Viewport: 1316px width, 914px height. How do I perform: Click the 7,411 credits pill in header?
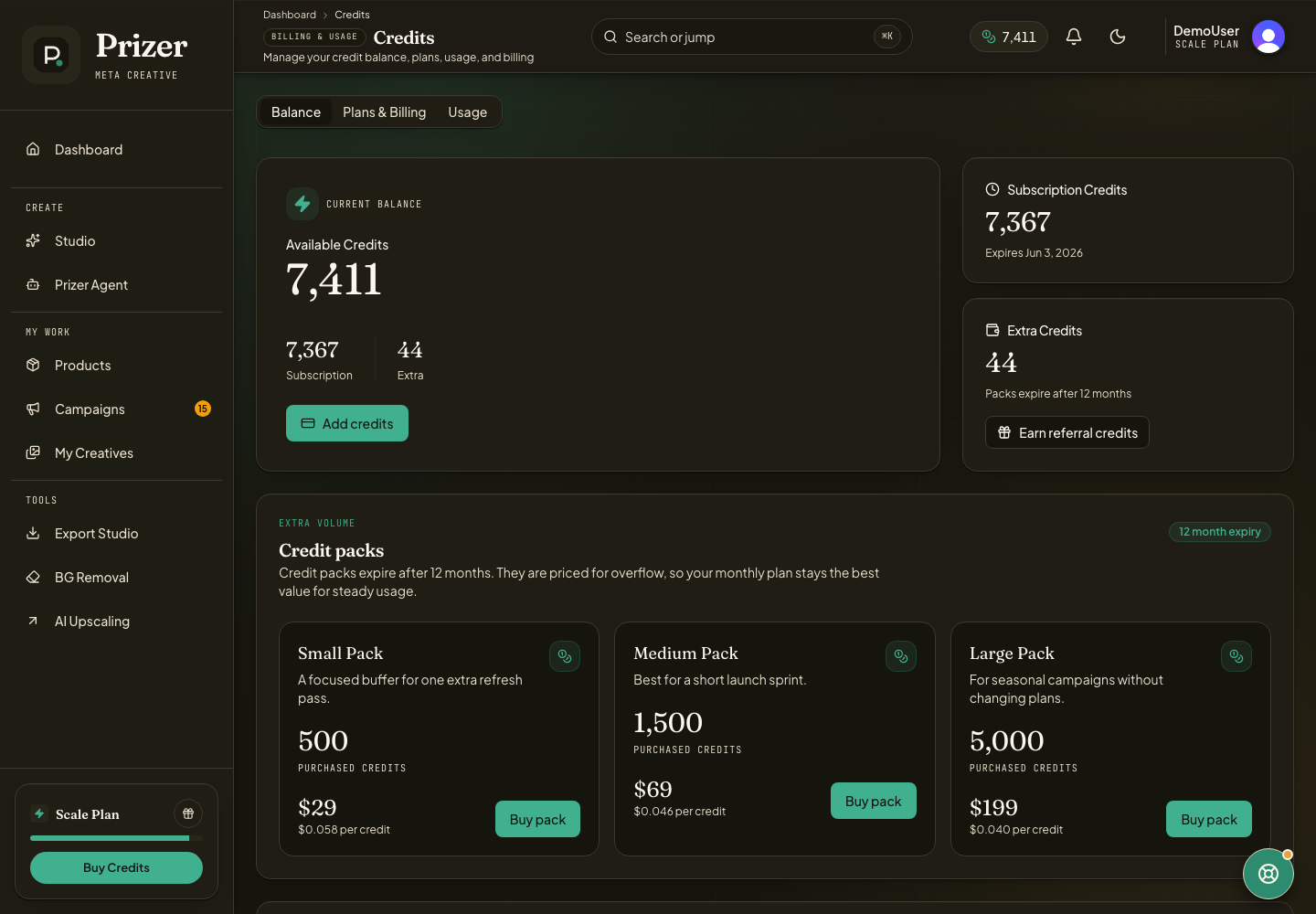click(1009, 37)
